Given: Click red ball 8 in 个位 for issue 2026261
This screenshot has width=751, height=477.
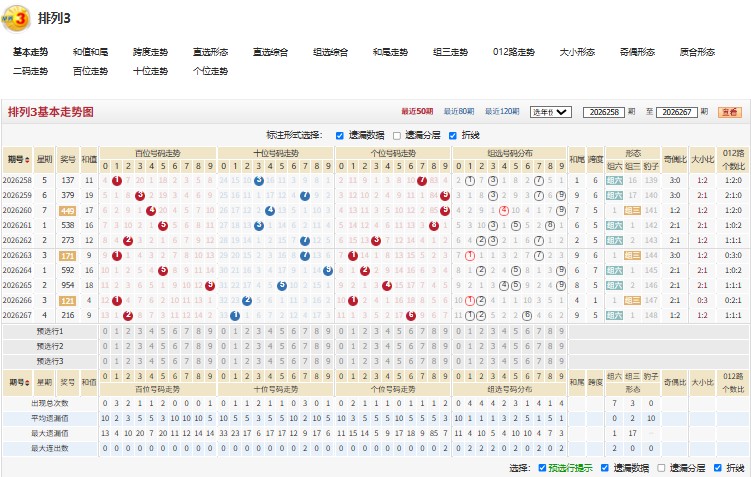Looking at the screenshot, I should (x=433, y=226).
